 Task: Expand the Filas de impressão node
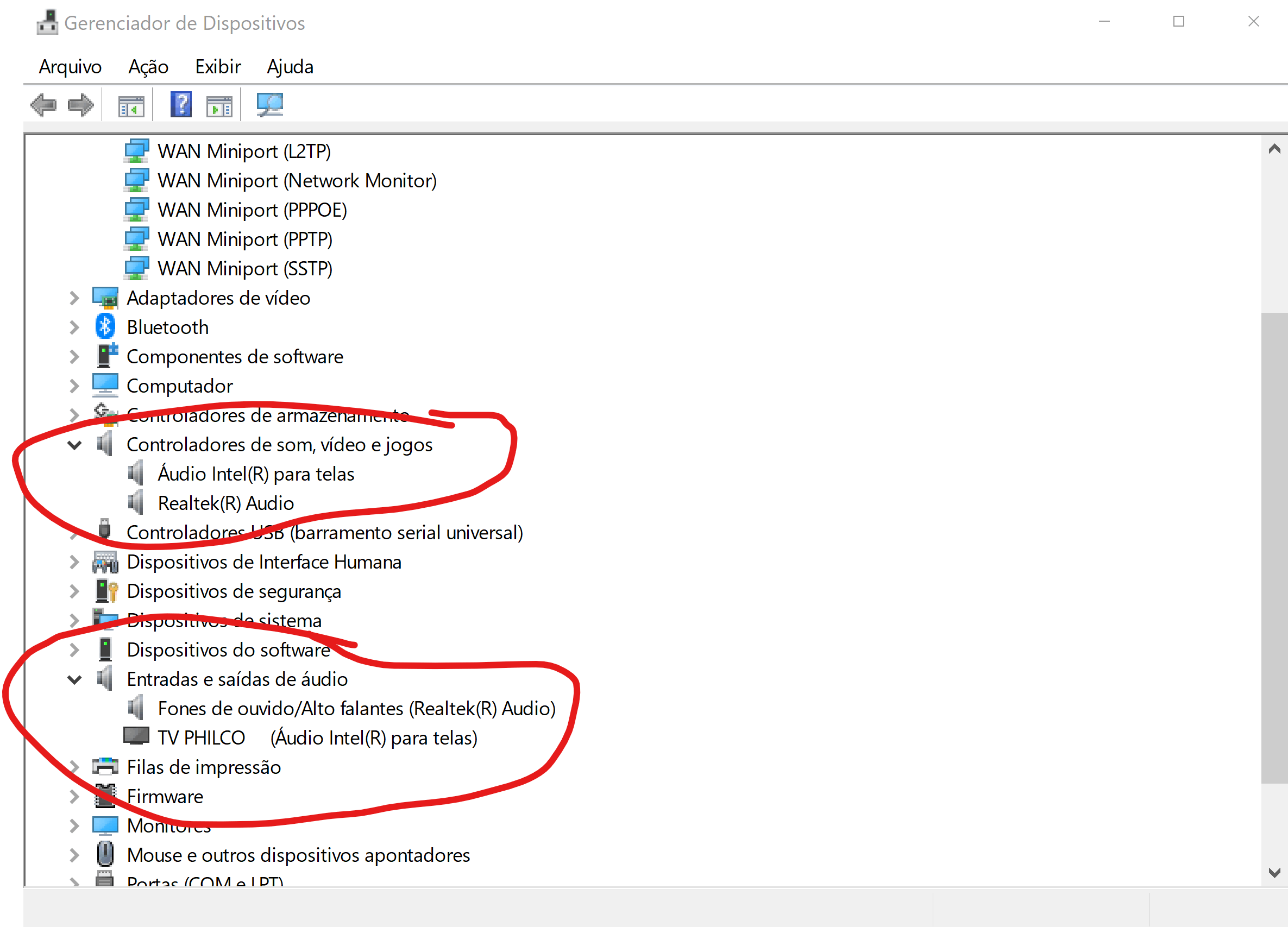pyautogui.click(x=74, y=767)
